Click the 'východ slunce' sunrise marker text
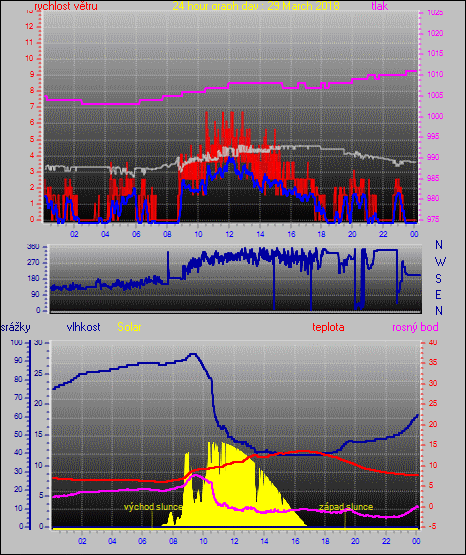 tap(153, 507)
